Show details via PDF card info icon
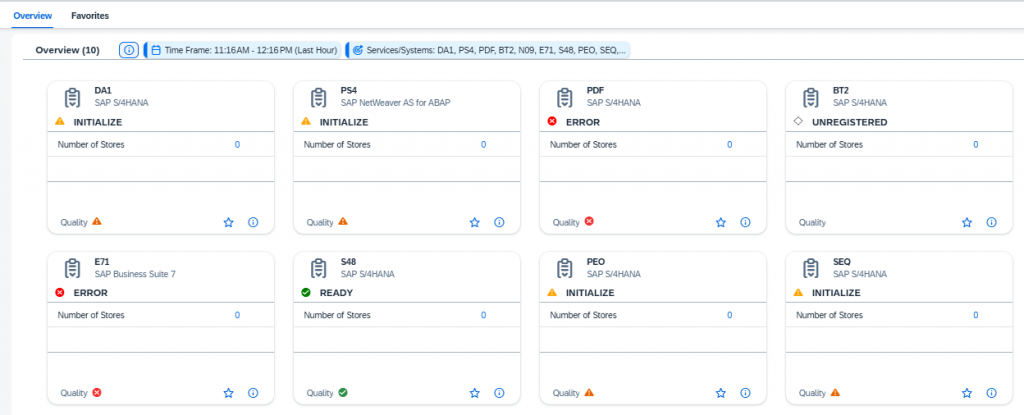 (x=746, y=222)
